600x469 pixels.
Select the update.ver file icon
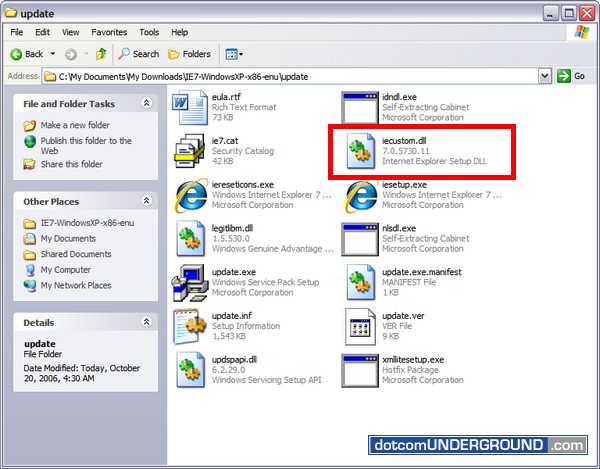(360, 326)
